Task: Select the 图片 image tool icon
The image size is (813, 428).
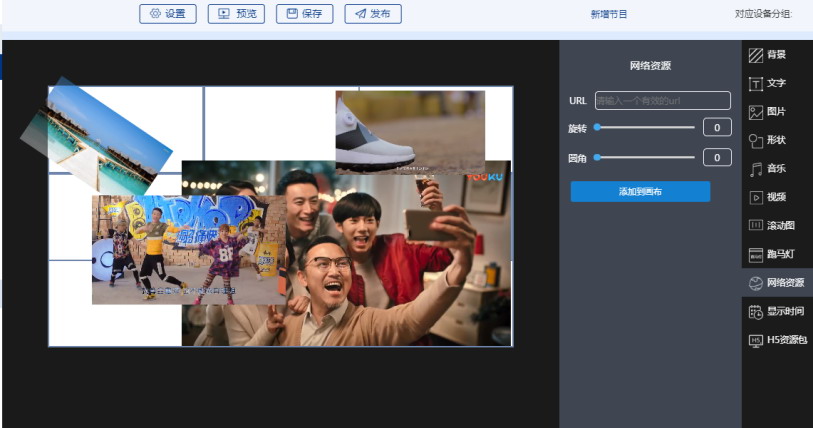Action: (756, 112)
